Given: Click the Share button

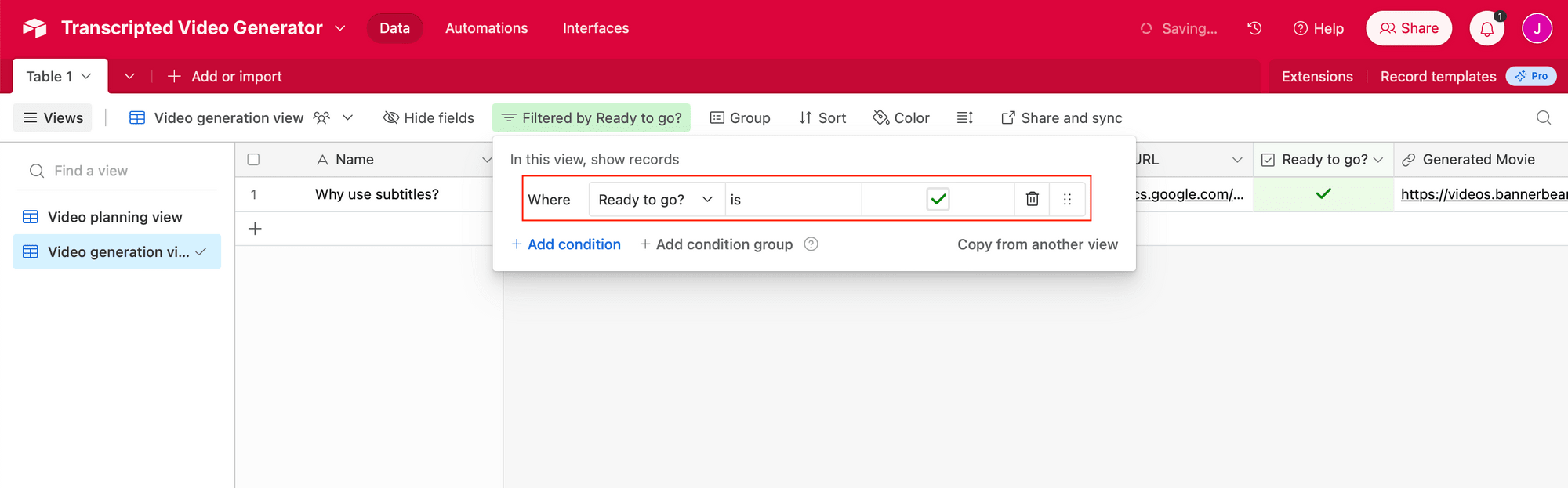Looking at the screenshot, I should pos(1409,28).
